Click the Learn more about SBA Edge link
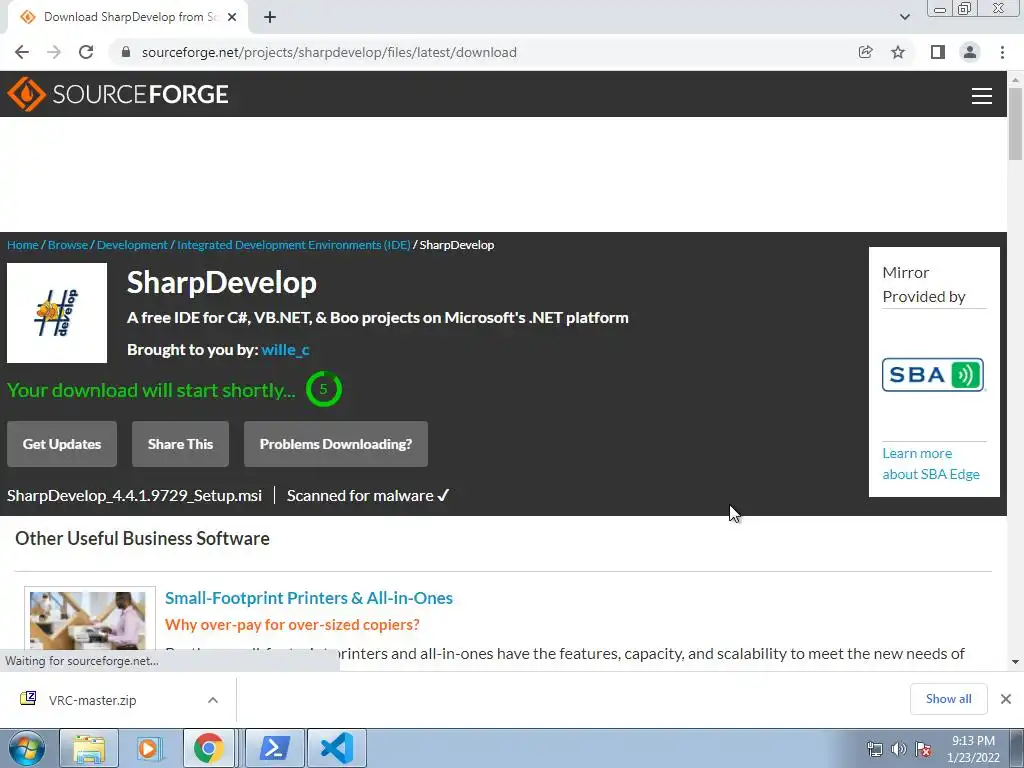This screenshot has height=768, width=1024. pos(931,464)
